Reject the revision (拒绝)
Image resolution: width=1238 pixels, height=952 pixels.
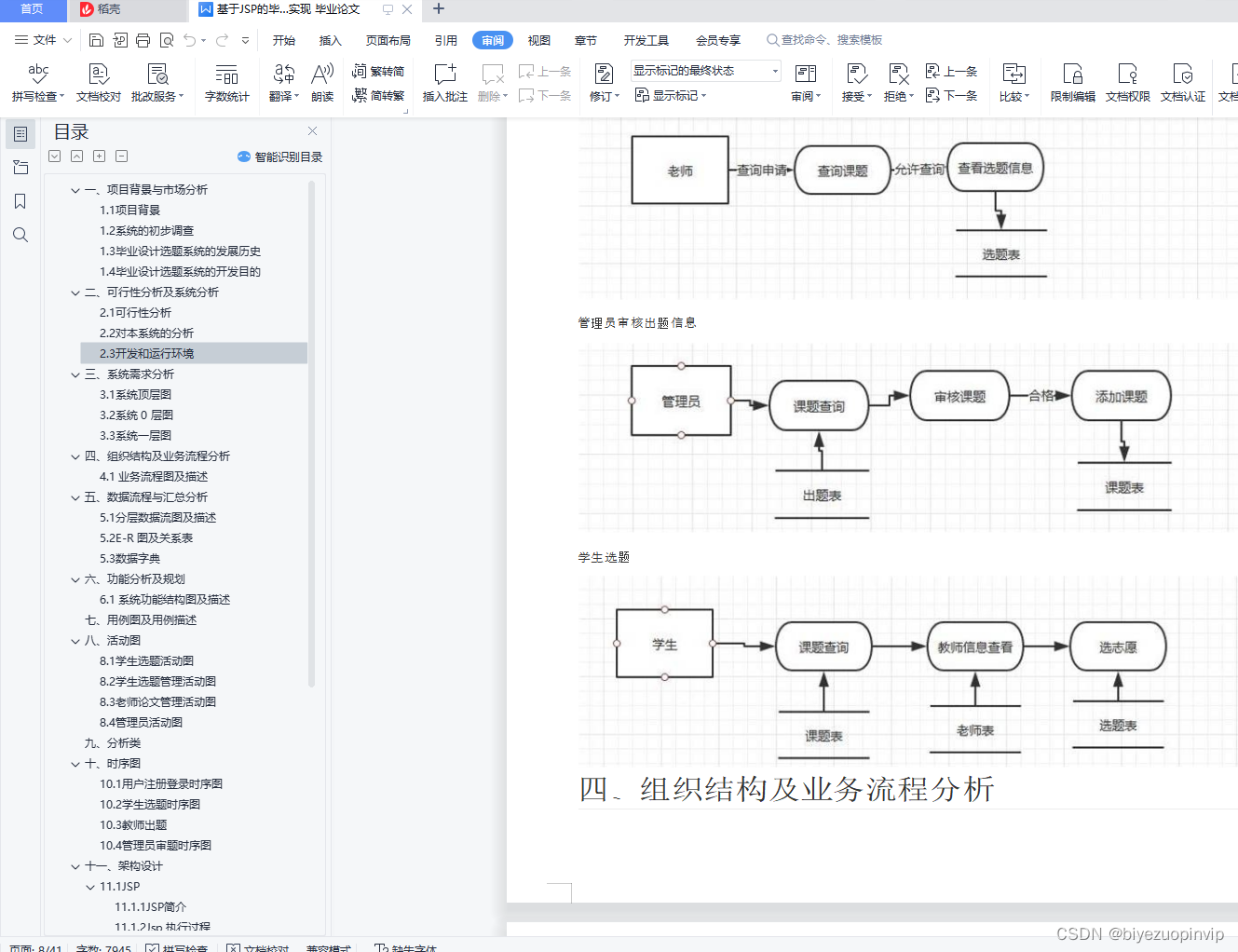coord(898,82)
